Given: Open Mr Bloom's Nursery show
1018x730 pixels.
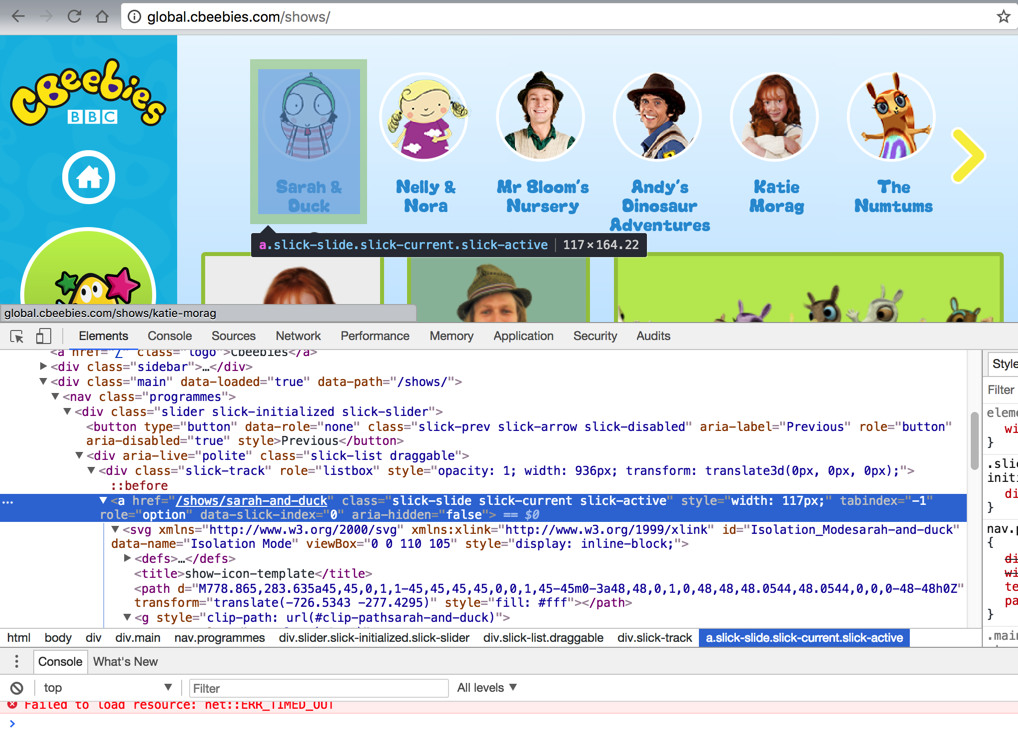Looking at the screenshot, I should tap(542, 143).
